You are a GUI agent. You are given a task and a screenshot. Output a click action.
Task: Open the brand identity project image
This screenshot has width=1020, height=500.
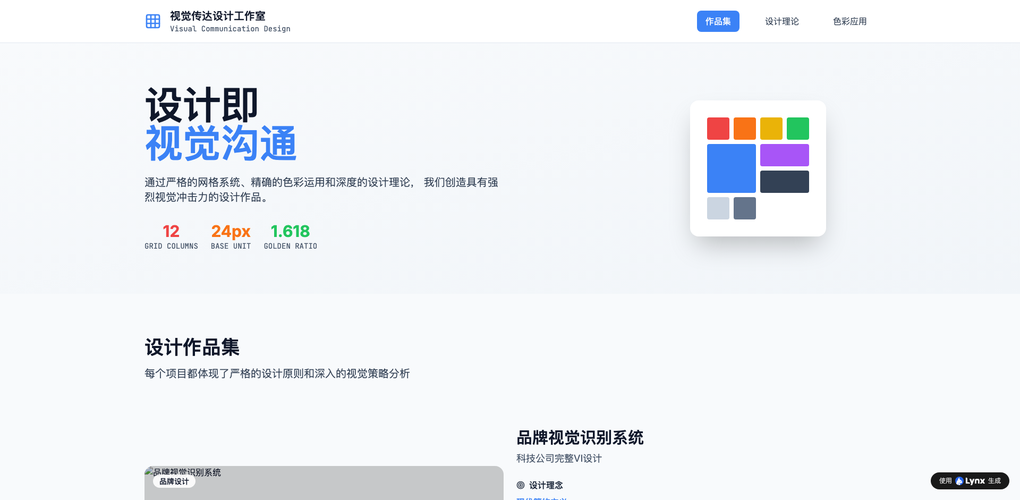(324, 483)
